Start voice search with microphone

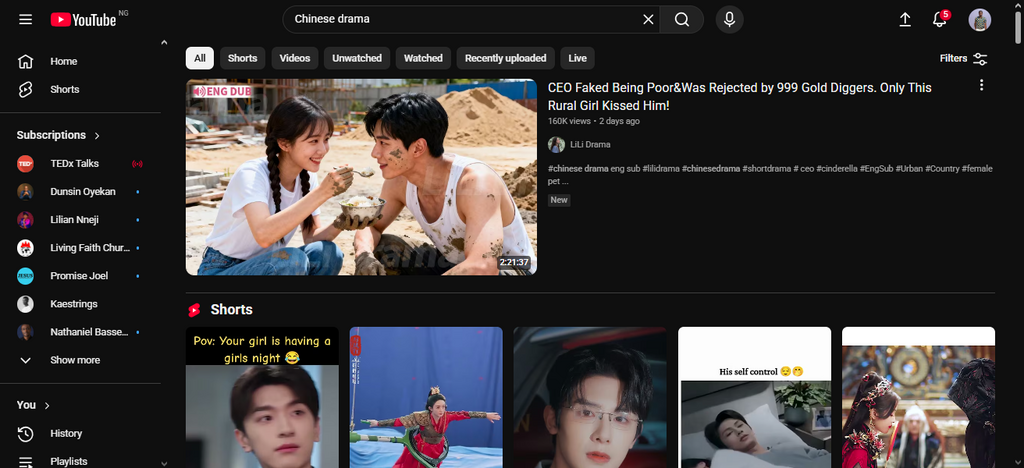[x=729, y=19]
